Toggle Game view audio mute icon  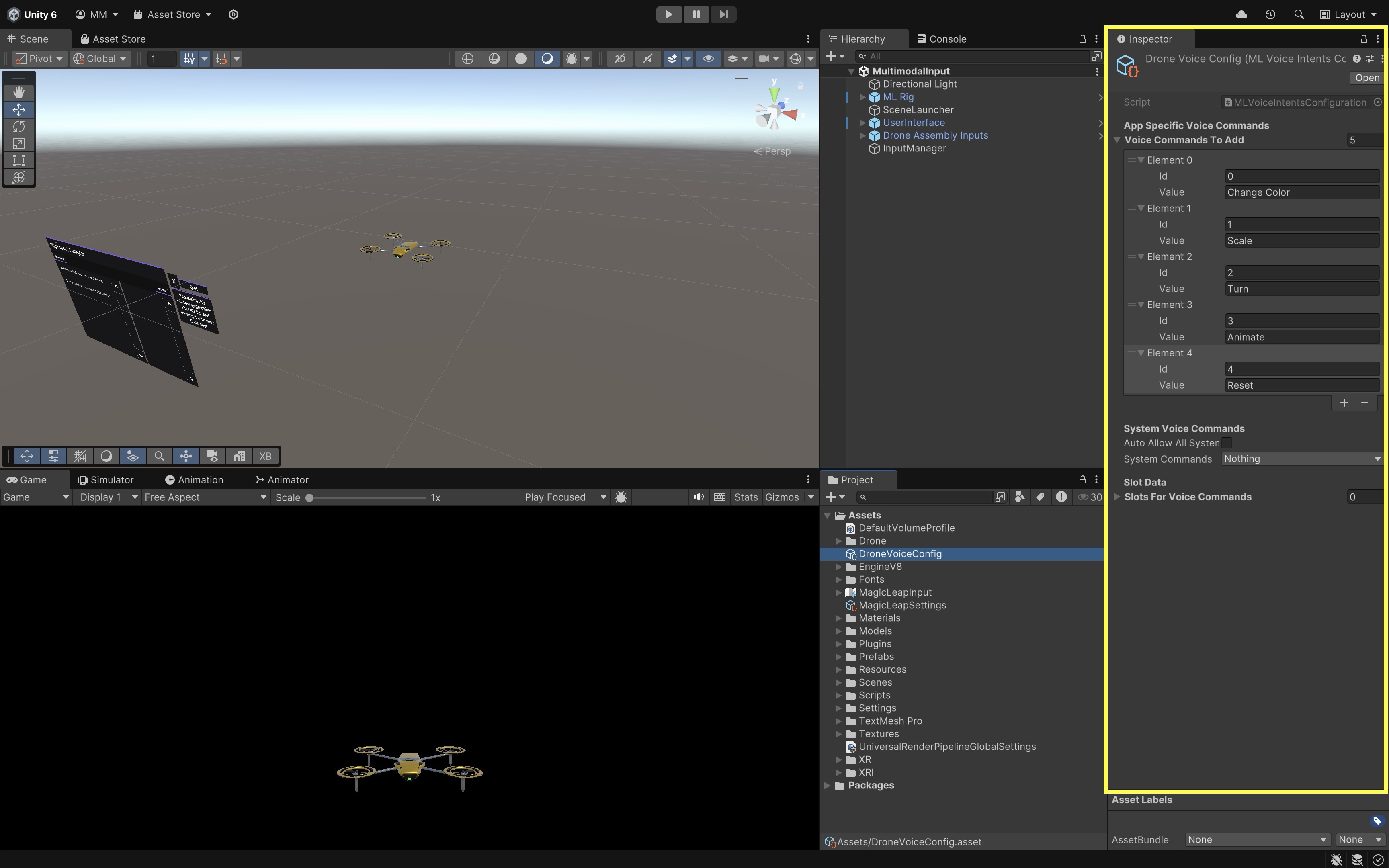tap(698, 497)
